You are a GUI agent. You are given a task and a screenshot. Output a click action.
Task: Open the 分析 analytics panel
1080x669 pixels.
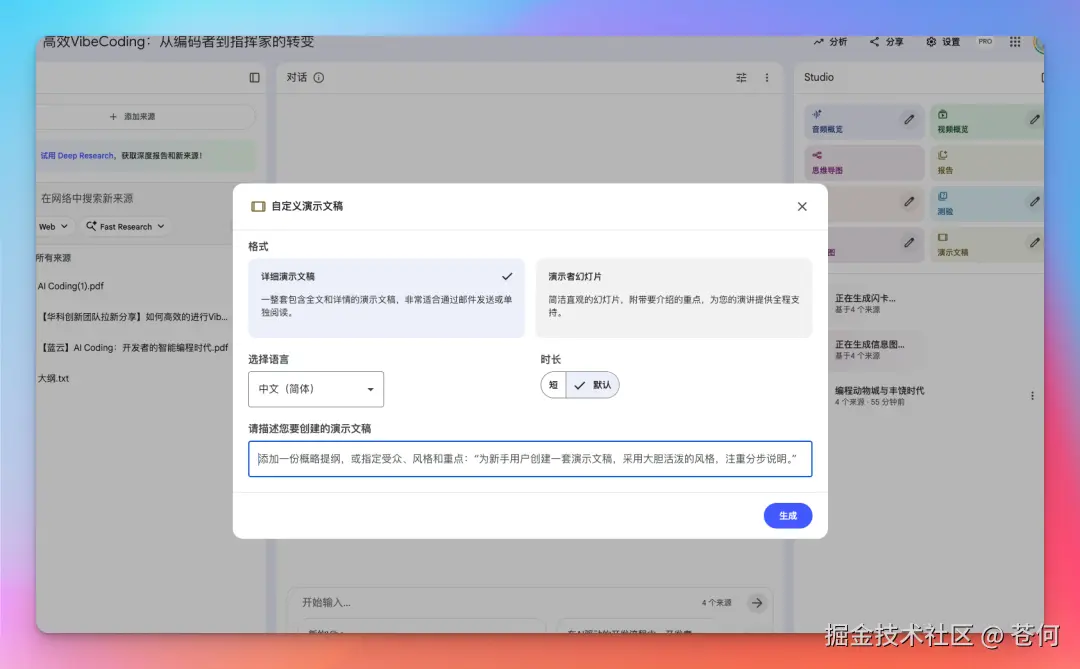(x=832, y=42)
